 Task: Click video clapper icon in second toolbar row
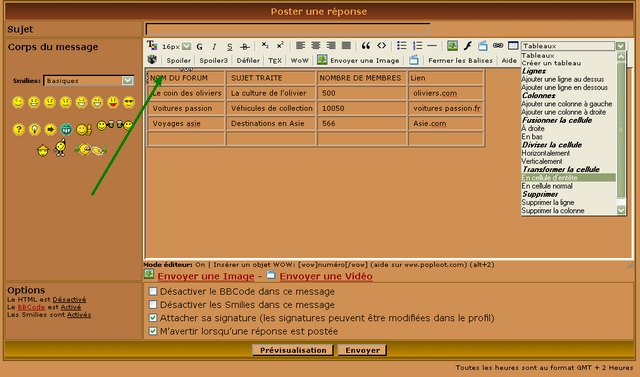413,60
